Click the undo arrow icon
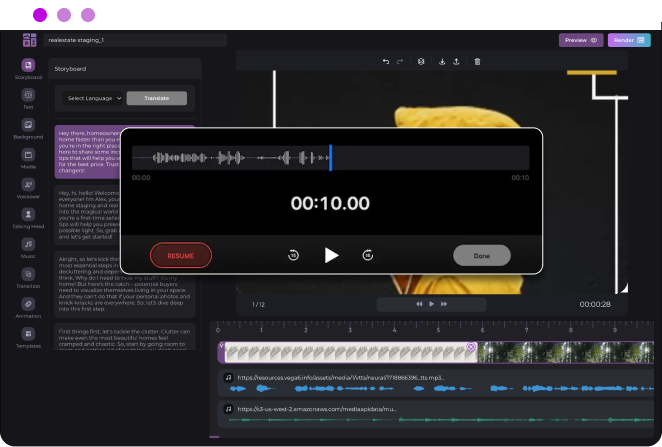 pos(386,62)
